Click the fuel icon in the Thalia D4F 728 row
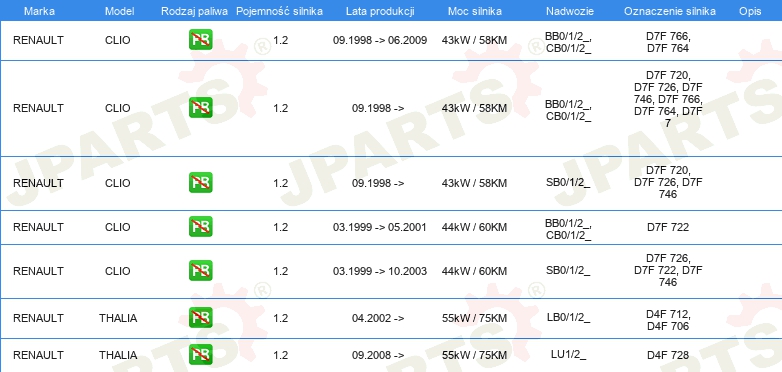 pos(200,355)
